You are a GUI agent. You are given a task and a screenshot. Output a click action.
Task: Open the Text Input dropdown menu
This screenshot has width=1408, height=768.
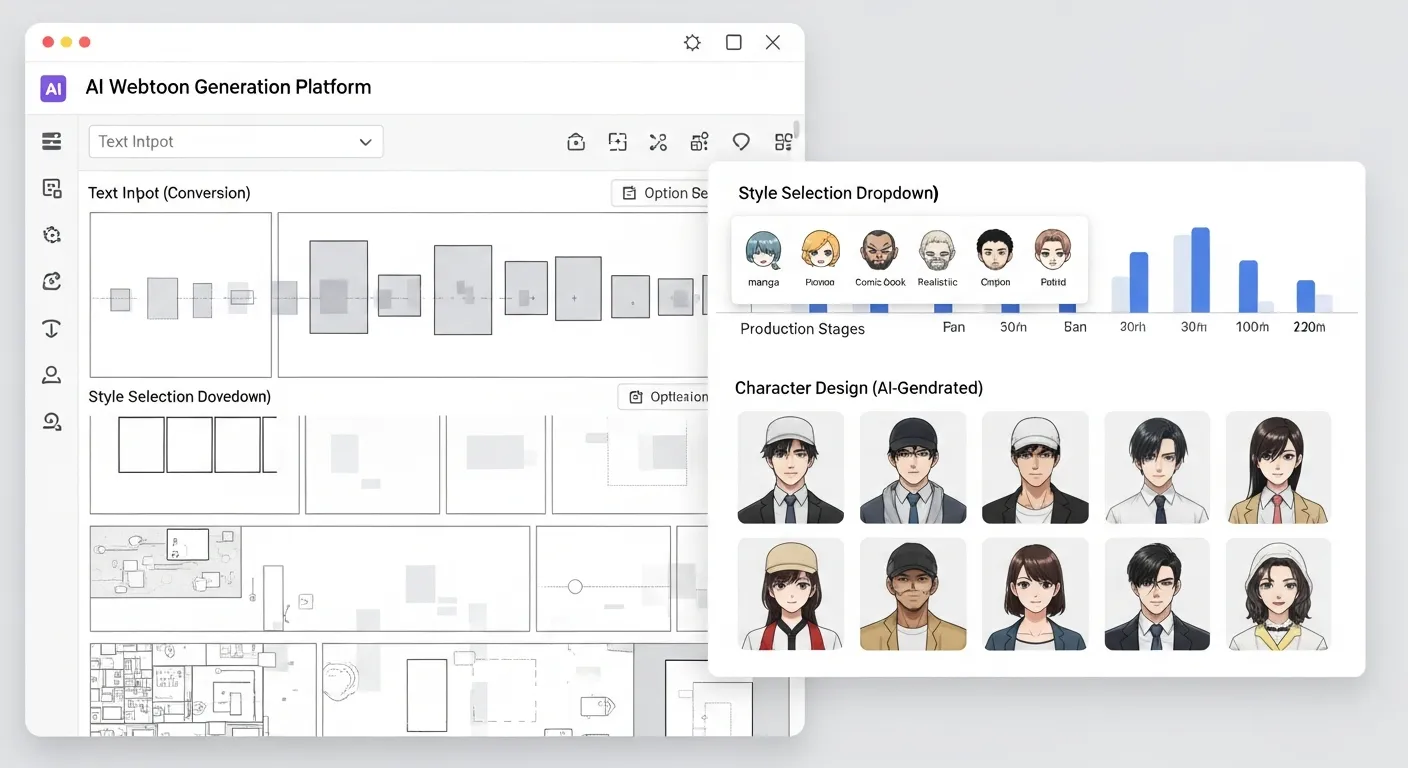236,141
